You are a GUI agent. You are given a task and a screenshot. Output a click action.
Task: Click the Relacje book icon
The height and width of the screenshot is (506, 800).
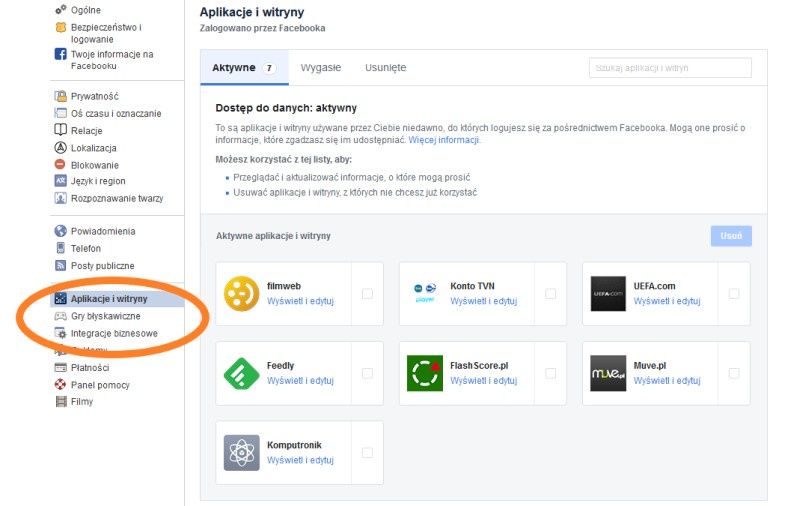coord(61,130)
